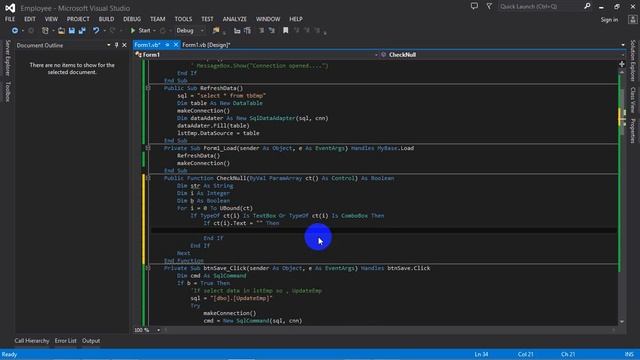Click the Open File folder icon
Image resolution: width=640 pixels, height=360 pixels.
click(61, 31)
